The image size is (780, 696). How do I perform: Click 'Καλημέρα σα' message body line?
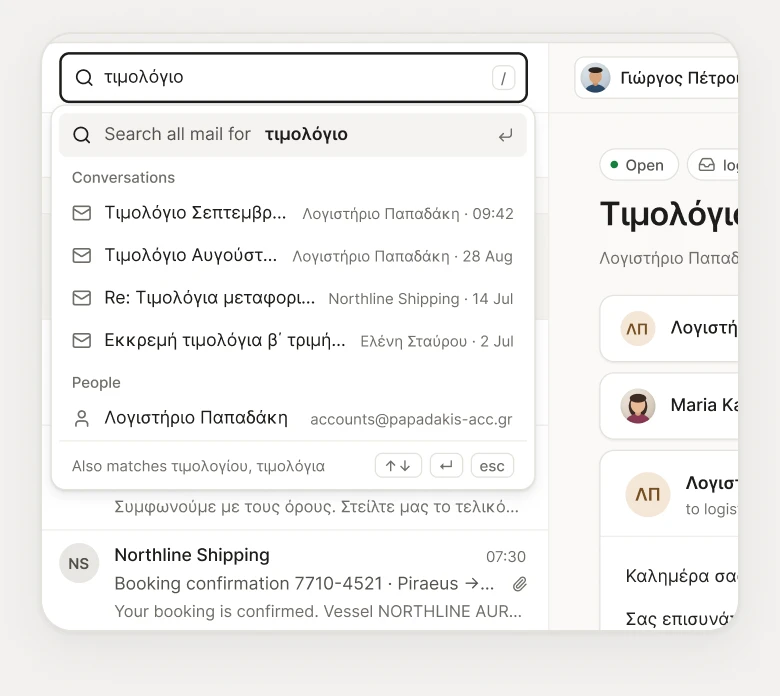point(682,576)
